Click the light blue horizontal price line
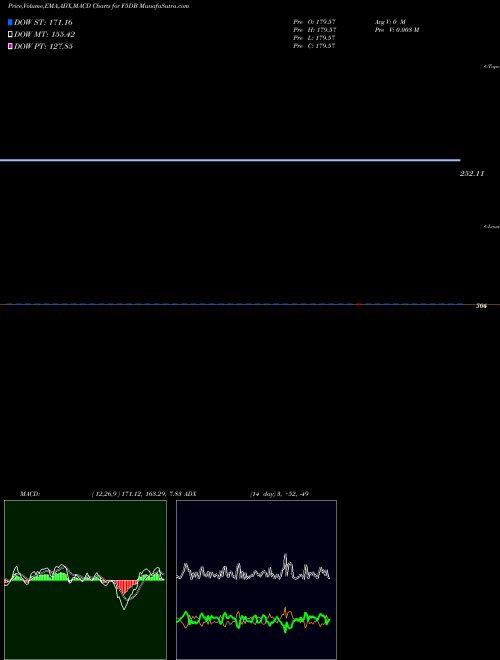 coord(230,160)
